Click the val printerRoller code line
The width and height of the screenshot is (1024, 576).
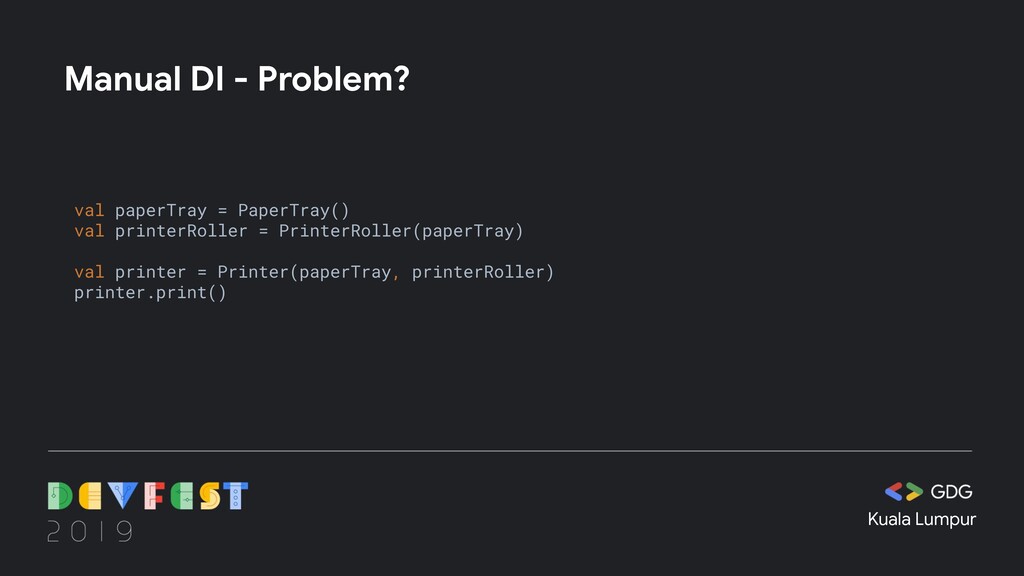point(298,231)
